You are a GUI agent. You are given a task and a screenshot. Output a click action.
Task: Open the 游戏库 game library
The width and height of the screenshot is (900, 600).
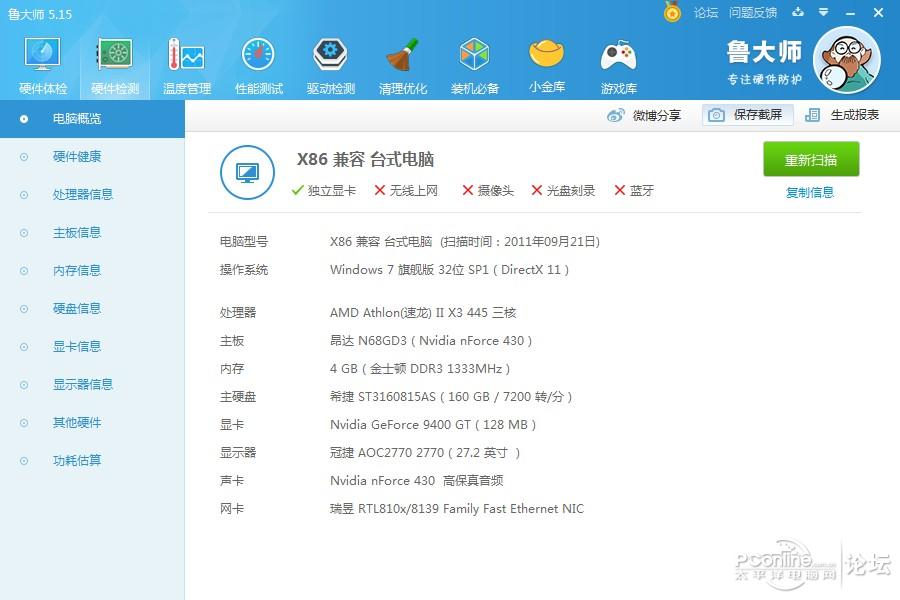(x=619, y=65)
